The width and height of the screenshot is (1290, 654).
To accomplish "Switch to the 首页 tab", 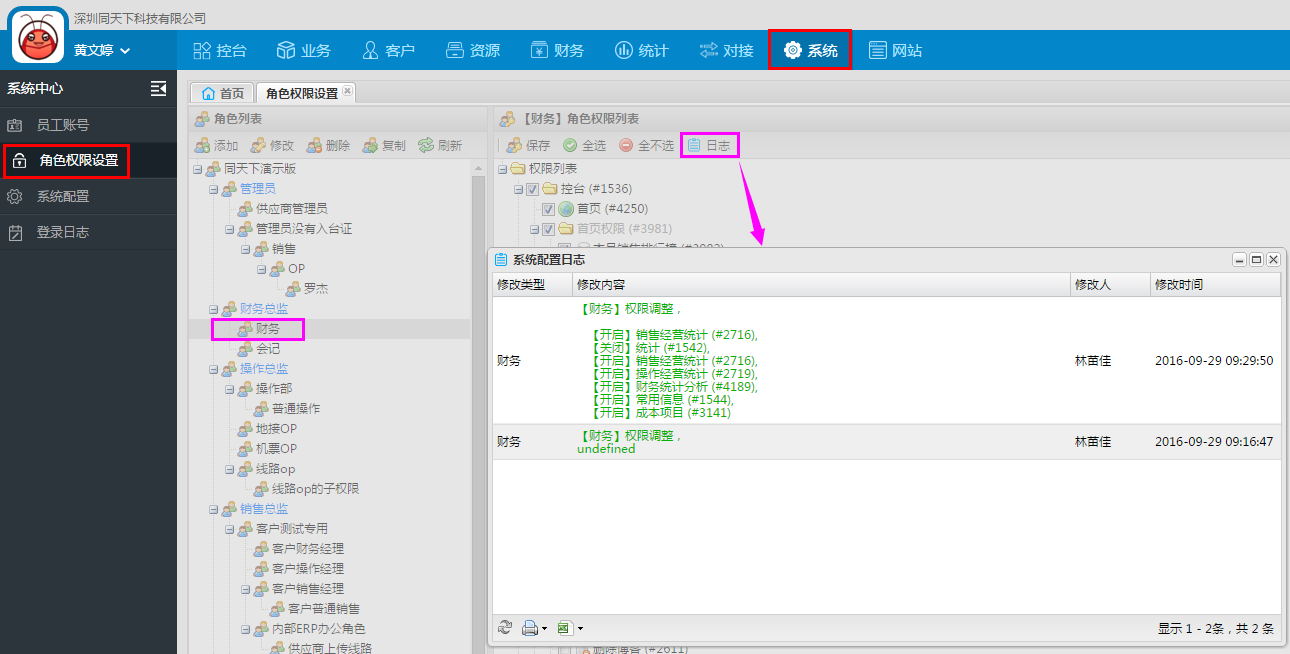I will click(x=222, y=93).
